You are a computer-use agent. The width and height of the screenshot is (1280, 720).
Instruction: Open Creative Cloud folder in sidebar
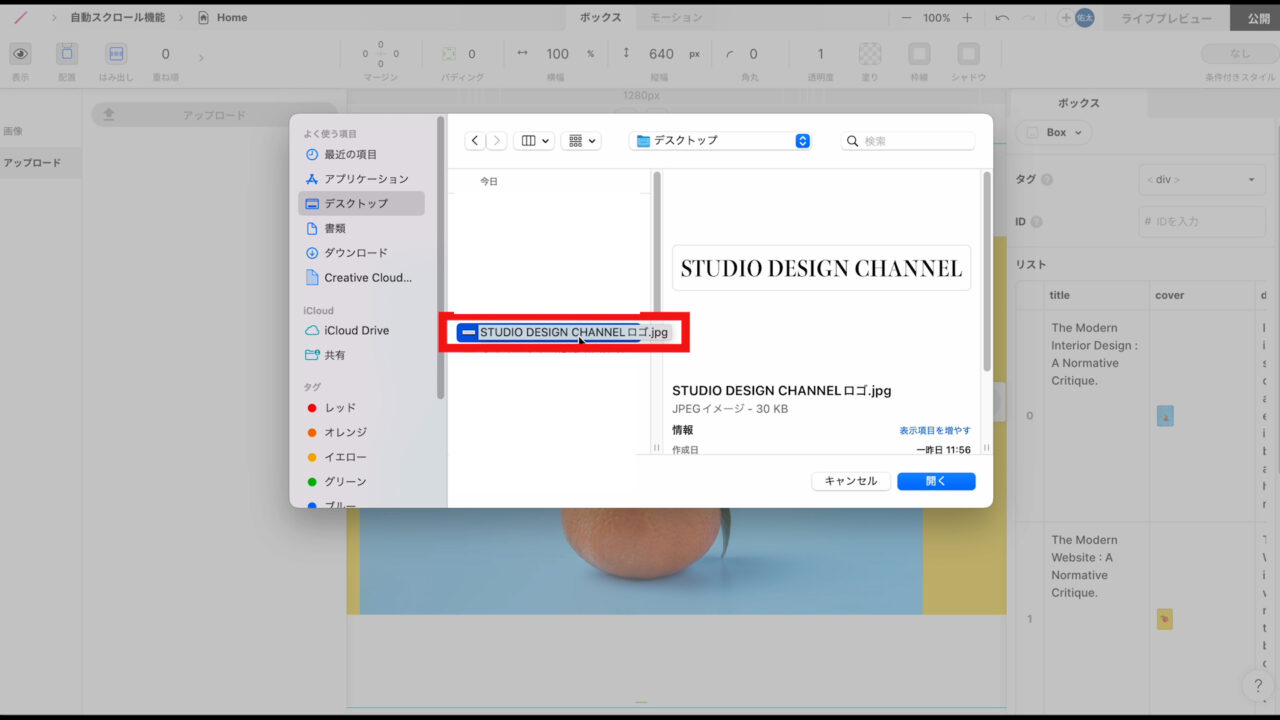point(361,277)
